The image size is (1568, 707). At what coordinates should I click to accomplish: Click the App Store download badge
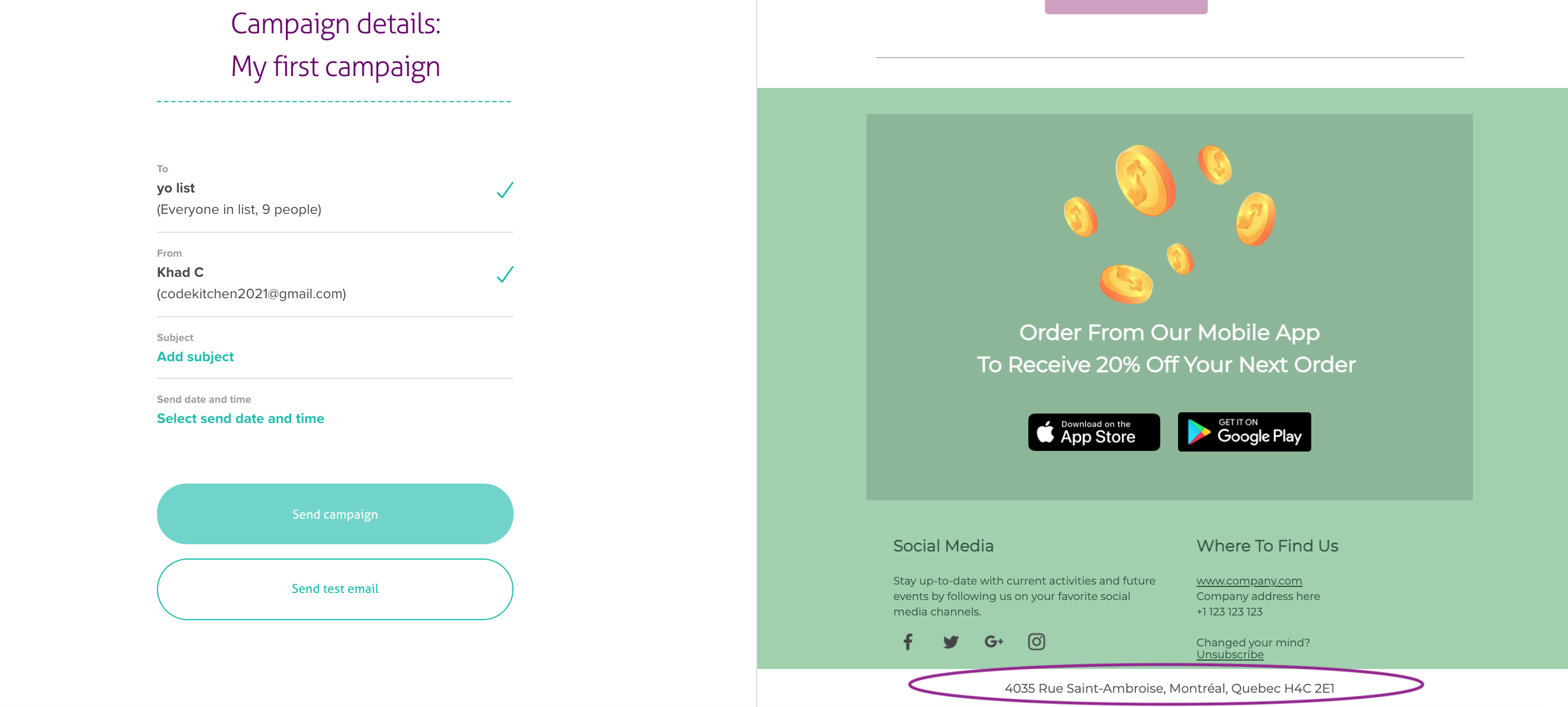[x=1093, y=432]
